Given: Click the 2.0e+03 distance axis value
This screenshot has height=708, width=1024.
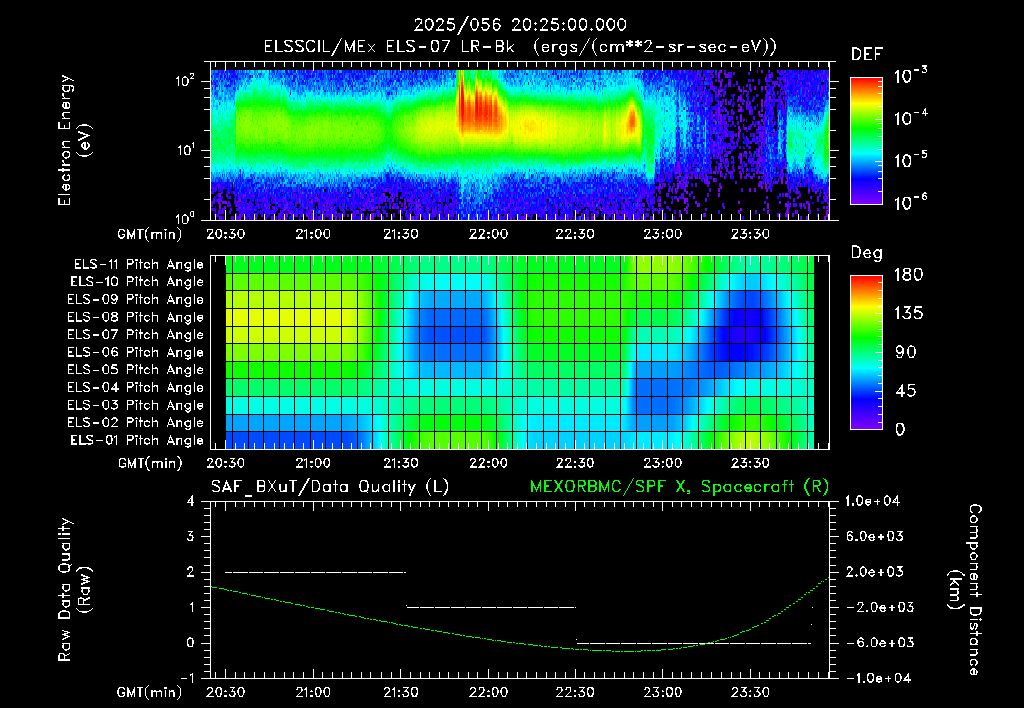Looking at the screenshot, I should pos(874,571).
